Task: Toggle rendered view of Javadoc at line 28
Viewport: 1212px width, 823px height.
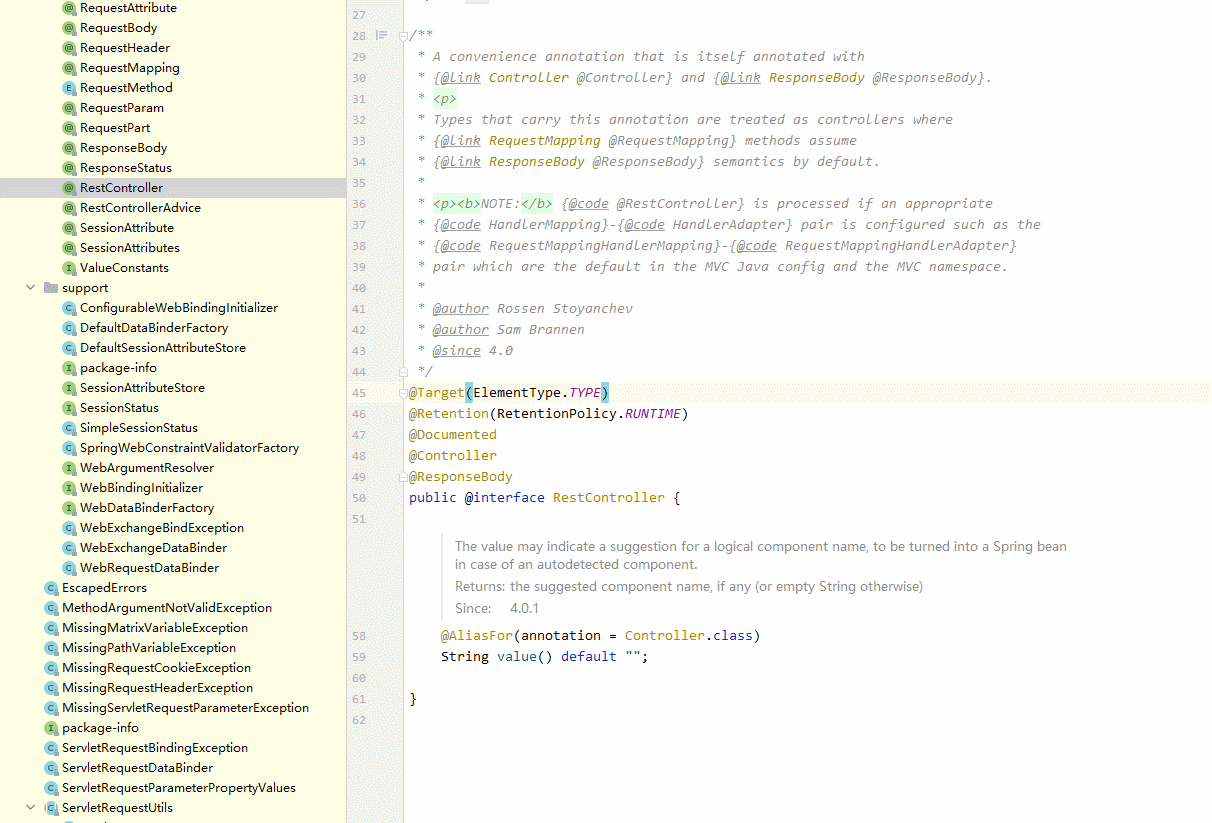Action: pyautogui.click(x=381, y=36)
